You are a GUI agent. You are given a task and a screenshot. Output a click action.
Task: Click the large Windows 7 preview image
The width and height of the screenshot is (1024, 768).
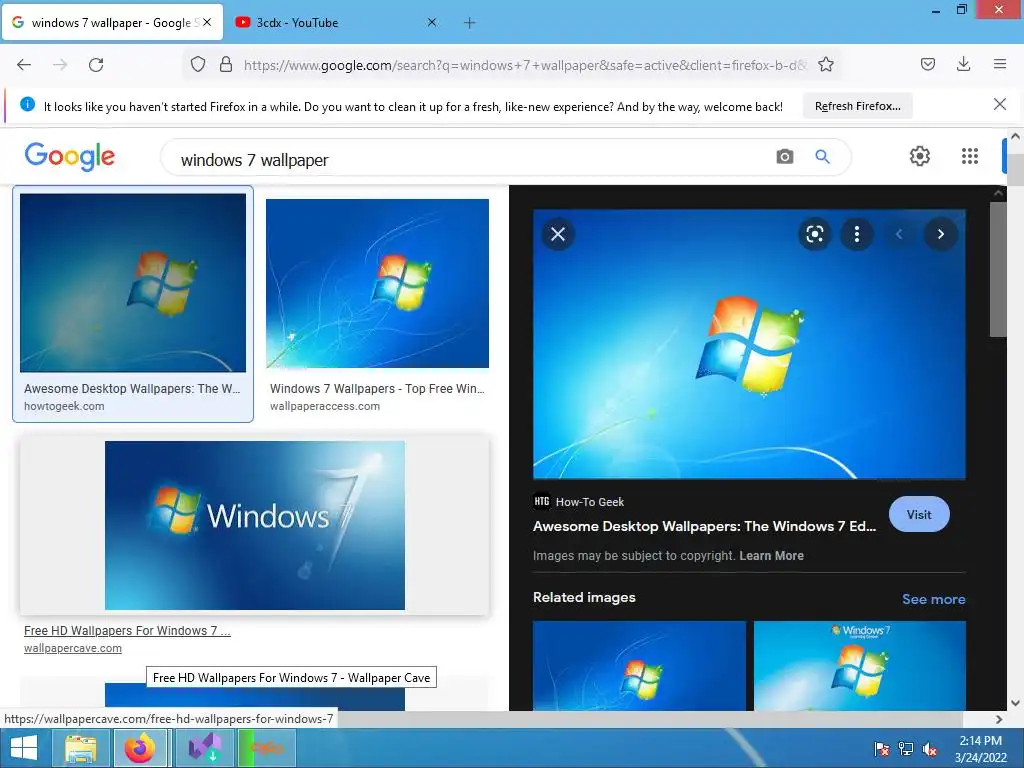[x=749, y=344]
